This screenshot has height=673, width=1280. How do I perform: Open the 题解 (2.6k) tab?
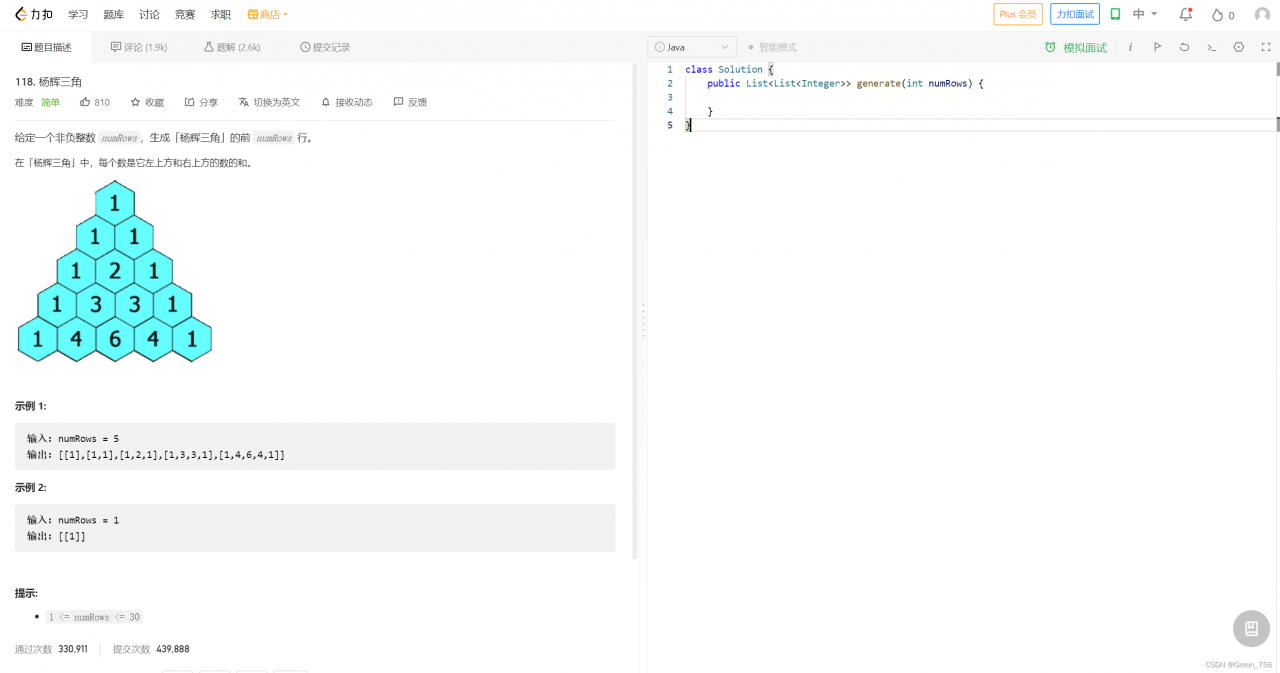231,47
